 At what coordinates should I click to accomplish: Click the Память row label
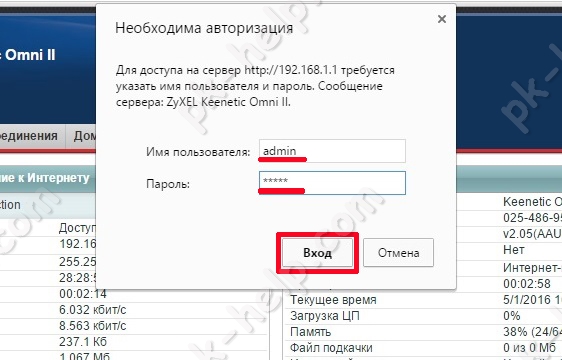pyautogui.click(x=310, y=332)
